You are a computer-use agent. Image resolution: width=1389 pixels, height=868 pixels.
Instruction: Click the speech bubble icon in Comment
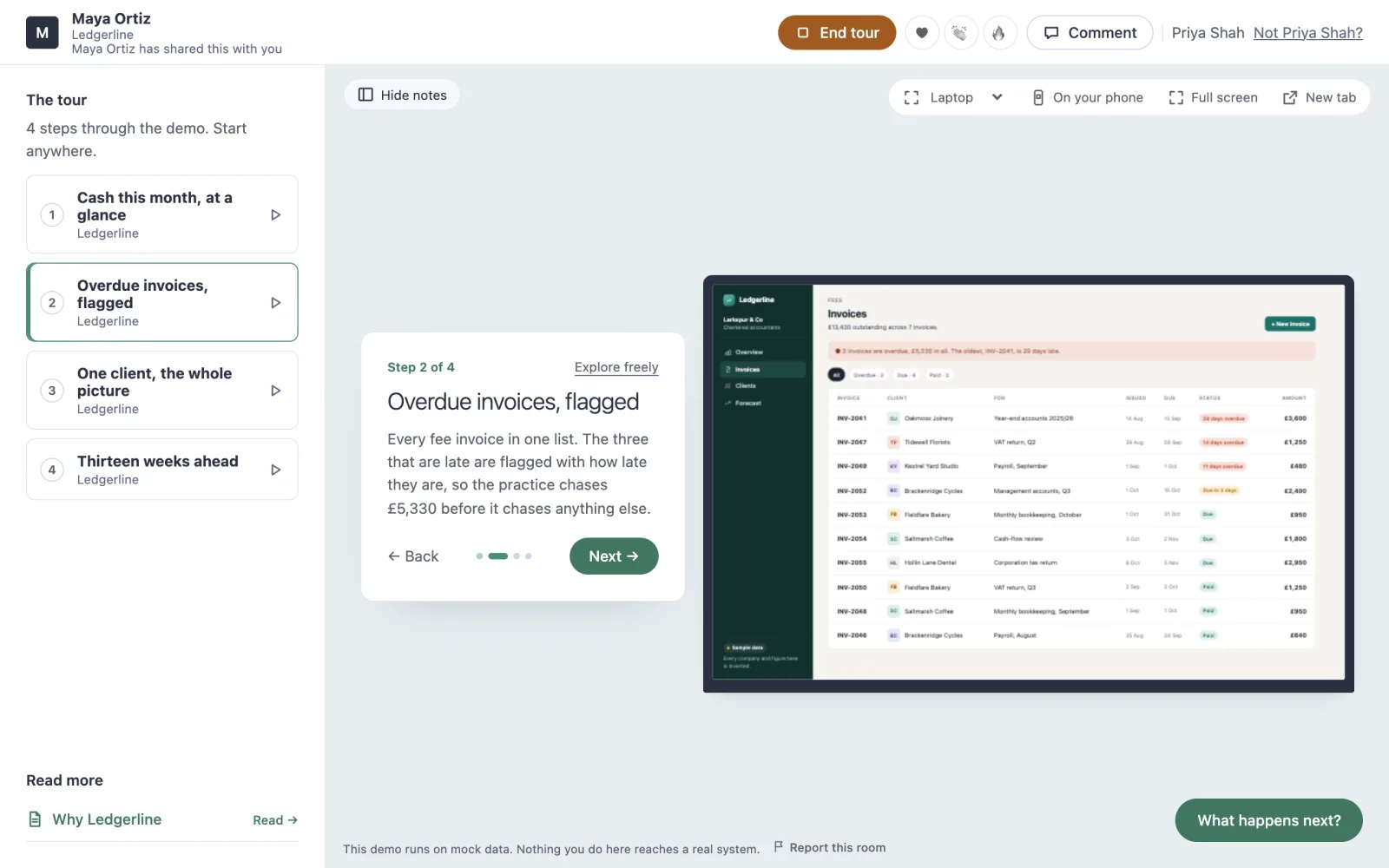[x=1051, y=33]
